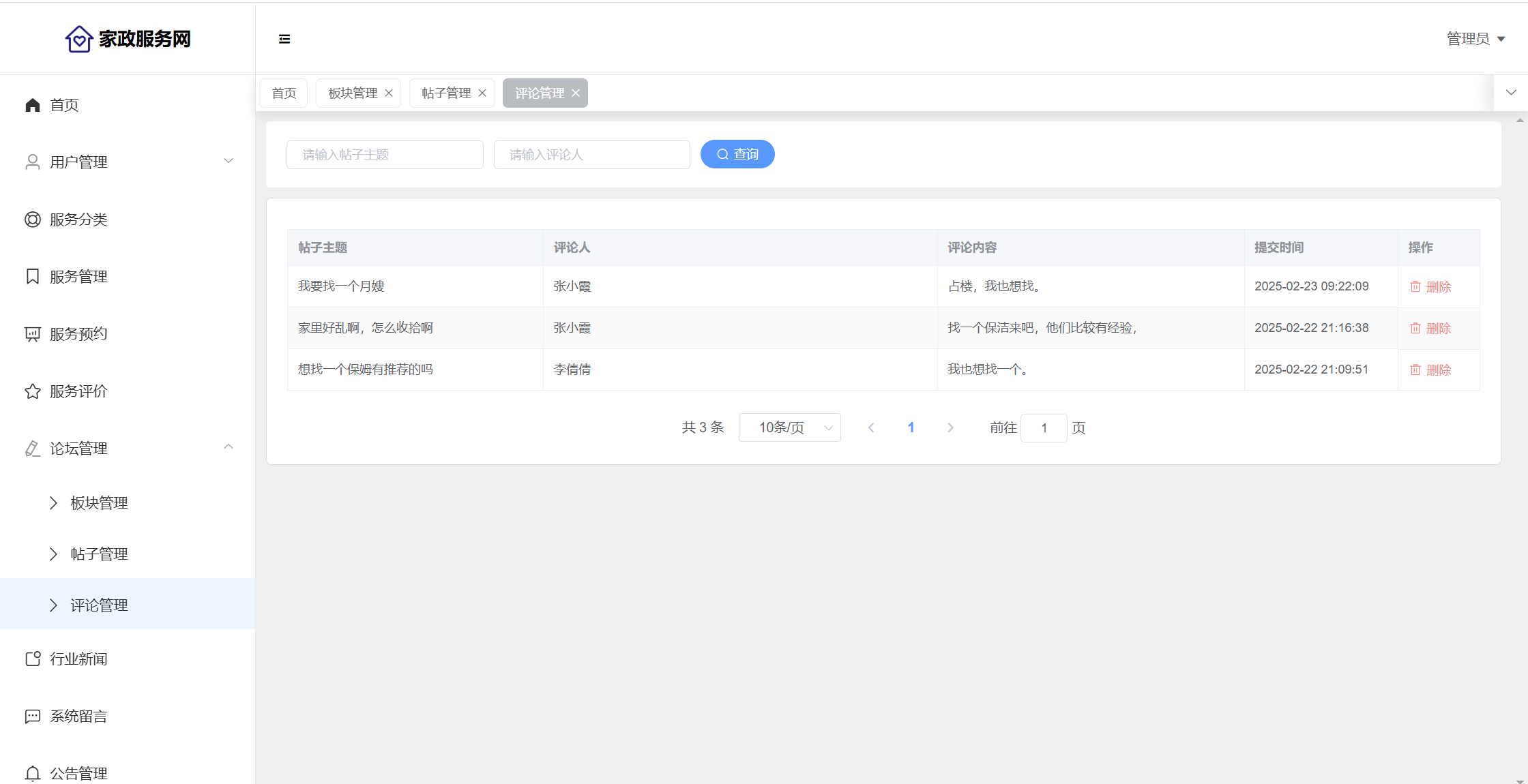Screen dimensions: 1528x784
Task: Switch to the 首页 tab
Action: [284, 93]
